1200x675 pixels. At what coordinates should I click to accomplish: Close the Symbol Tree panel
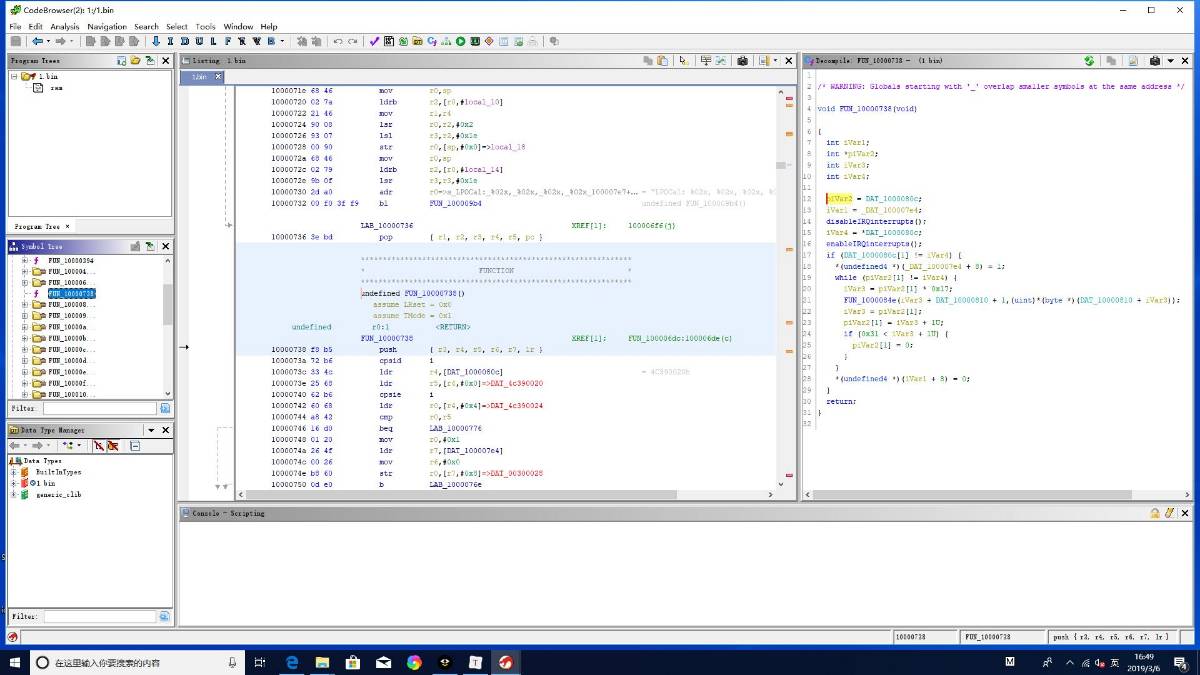point(166,246)
